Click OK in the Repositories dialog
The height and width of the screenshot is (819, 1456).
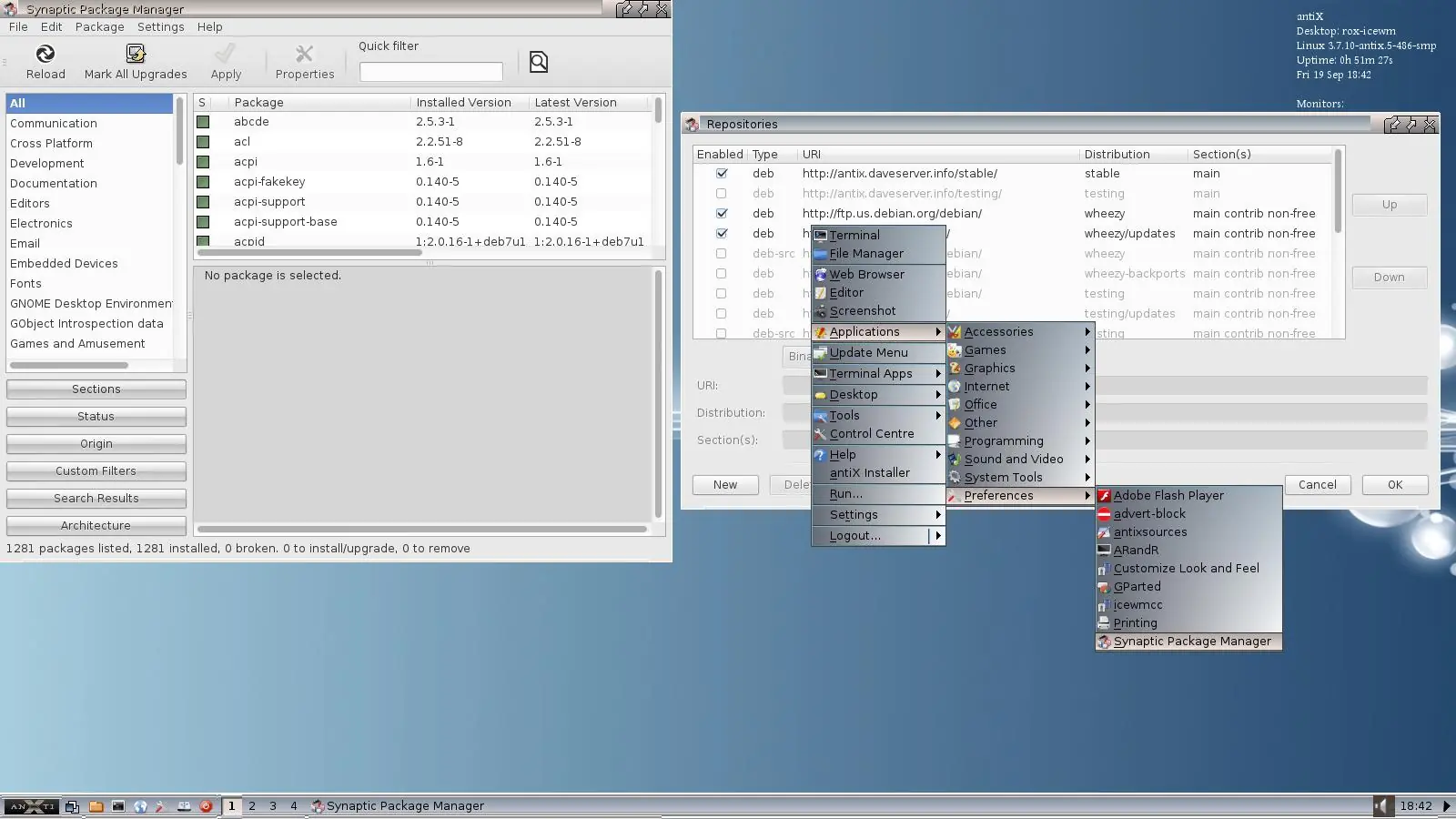tap(1395, 485)
